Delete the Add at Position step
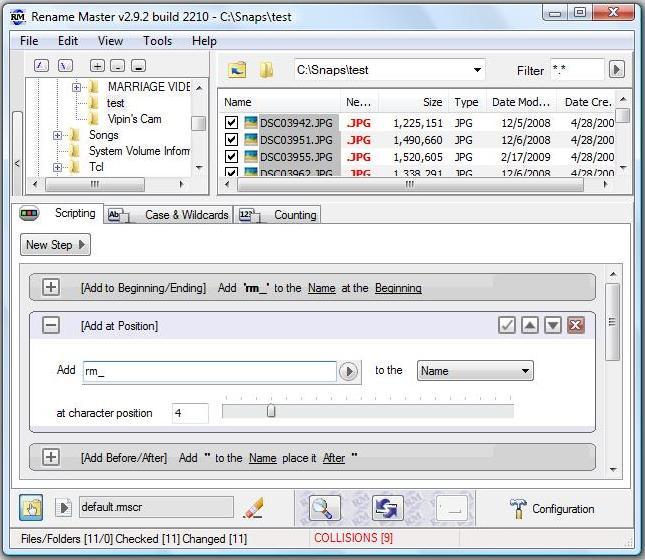 pyautogui.click(x=575, y=326)
